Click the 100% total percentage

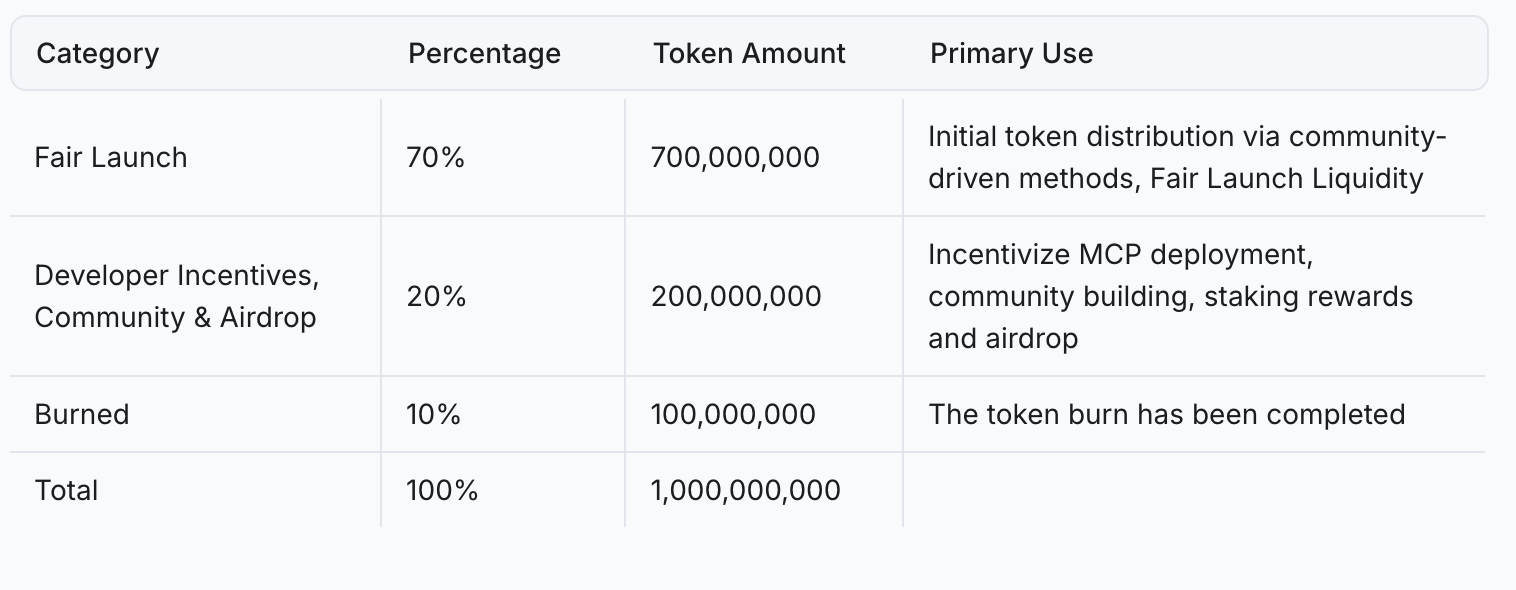point(442,490)
